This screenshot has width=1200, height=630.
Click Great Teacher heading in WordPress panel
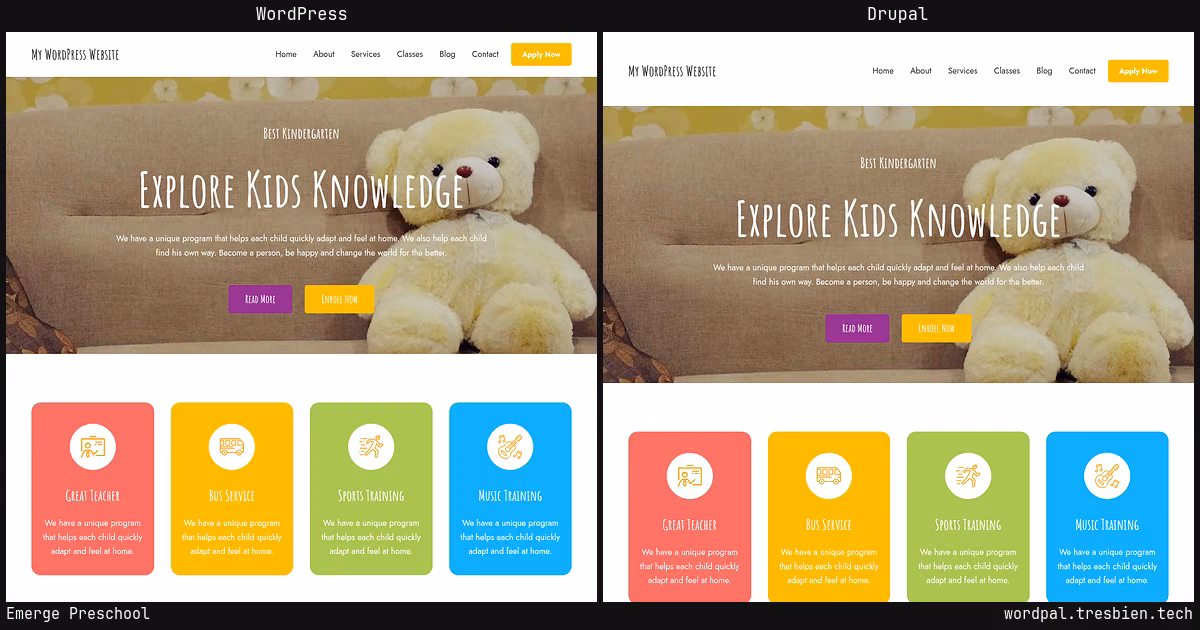coord(92,495)
